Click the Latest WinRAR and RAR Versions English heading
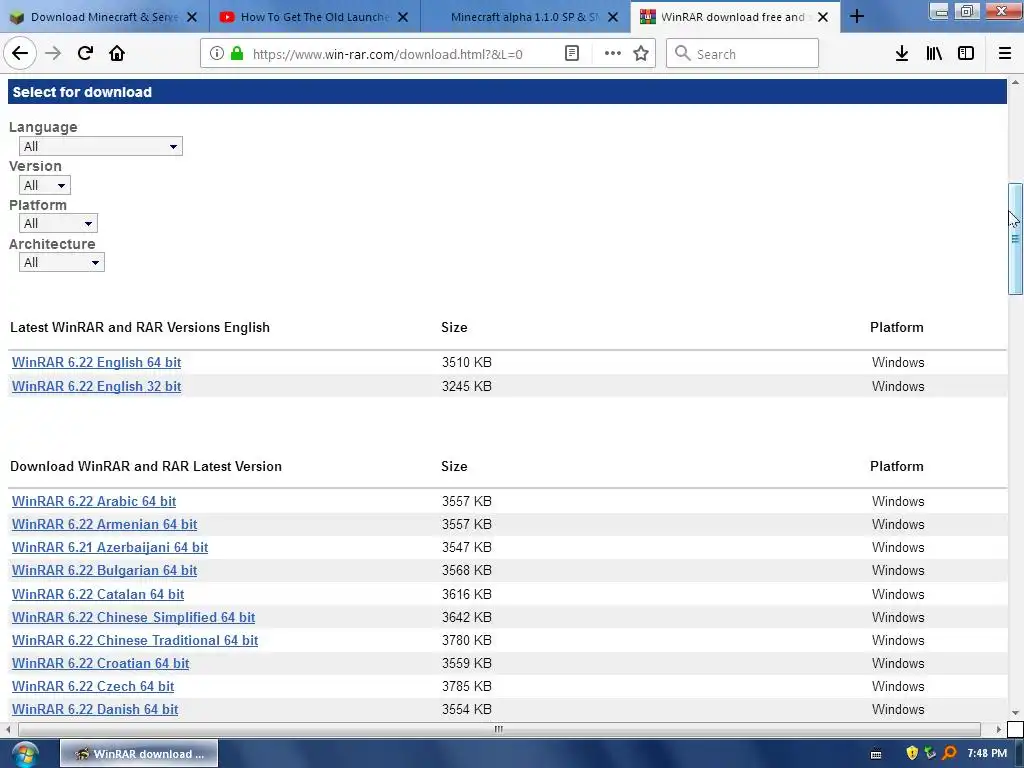 [x=140, y=327]
